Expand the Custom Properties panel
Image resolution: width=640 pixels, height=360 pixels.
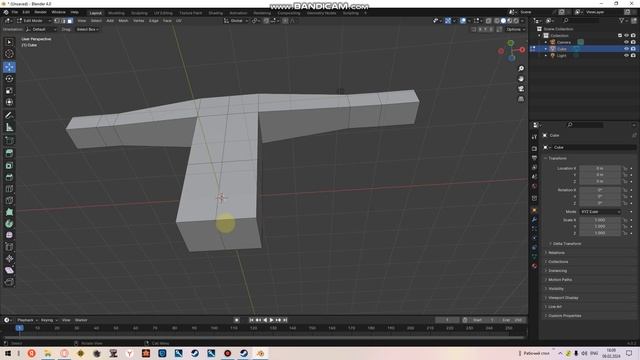[x=563, y=316]
